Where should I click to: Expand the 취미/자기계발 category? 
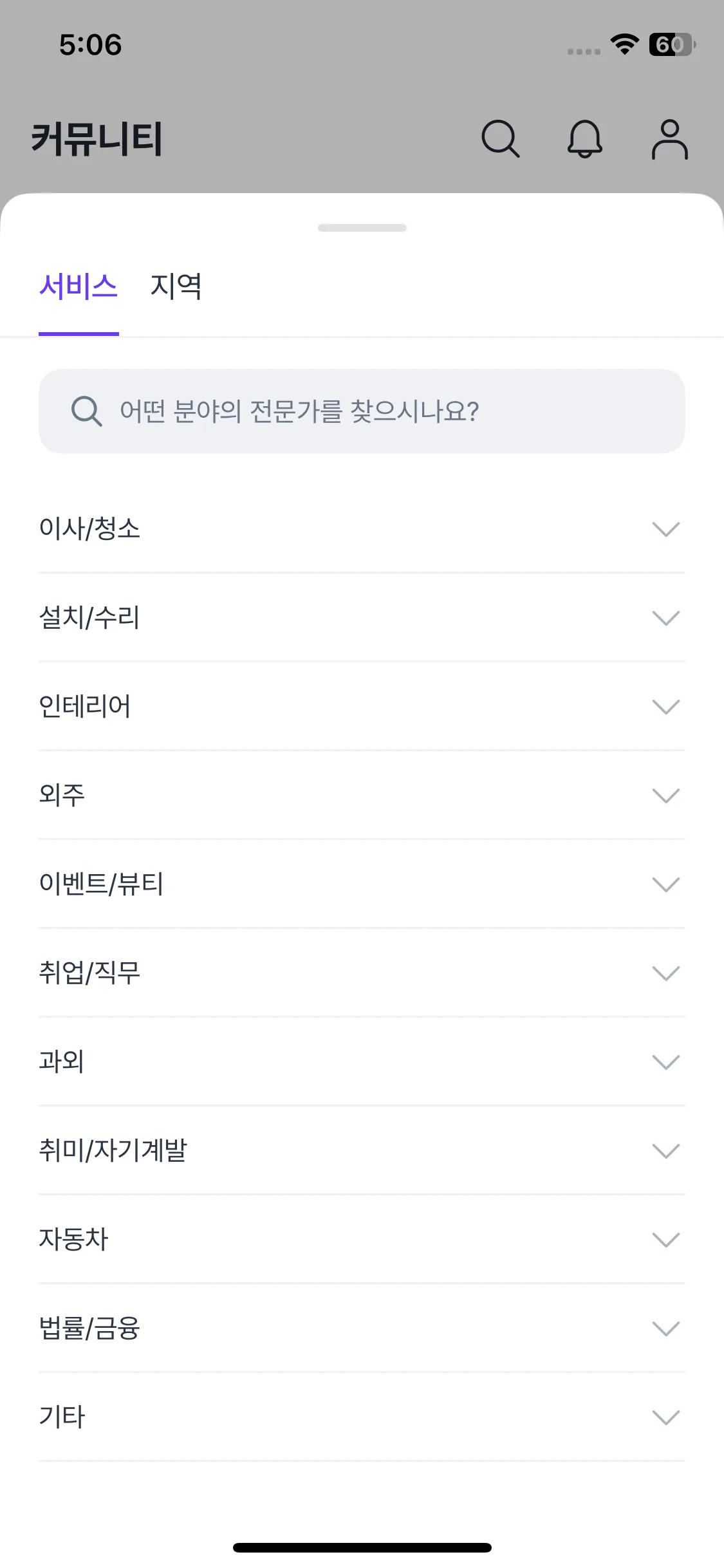362,1151
